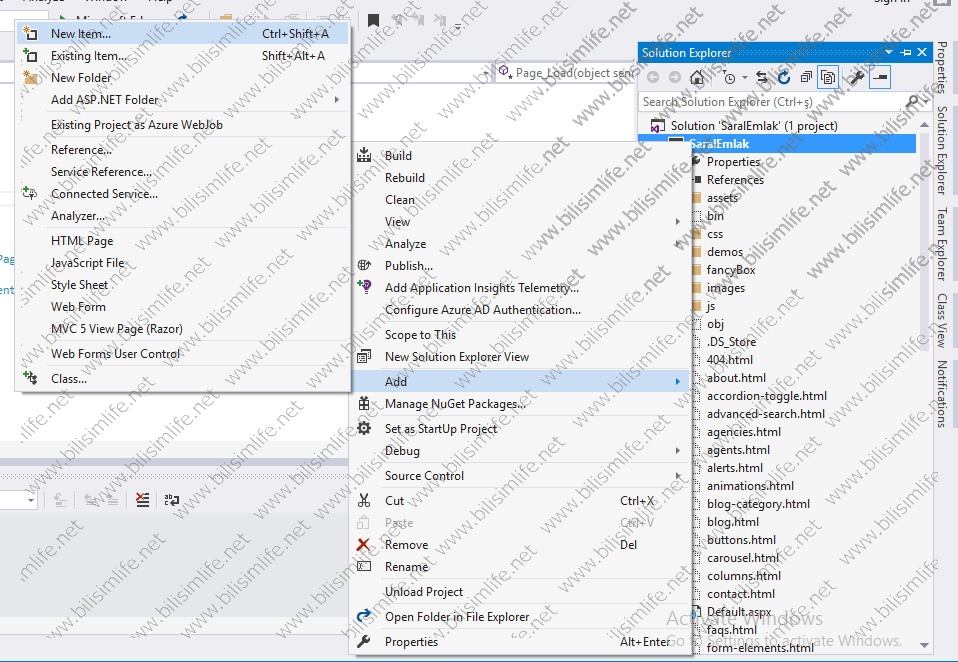Toggle Preview Selected Items button
958x662 pixels.
(880, 78)
